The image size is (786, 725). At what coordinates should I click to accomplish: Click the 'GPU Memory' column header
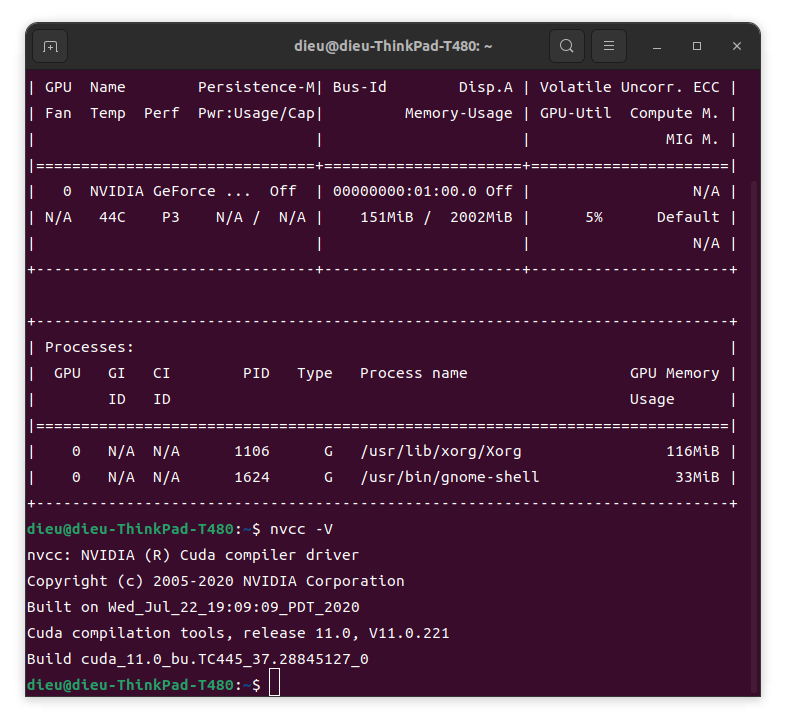tap(675, 373)
